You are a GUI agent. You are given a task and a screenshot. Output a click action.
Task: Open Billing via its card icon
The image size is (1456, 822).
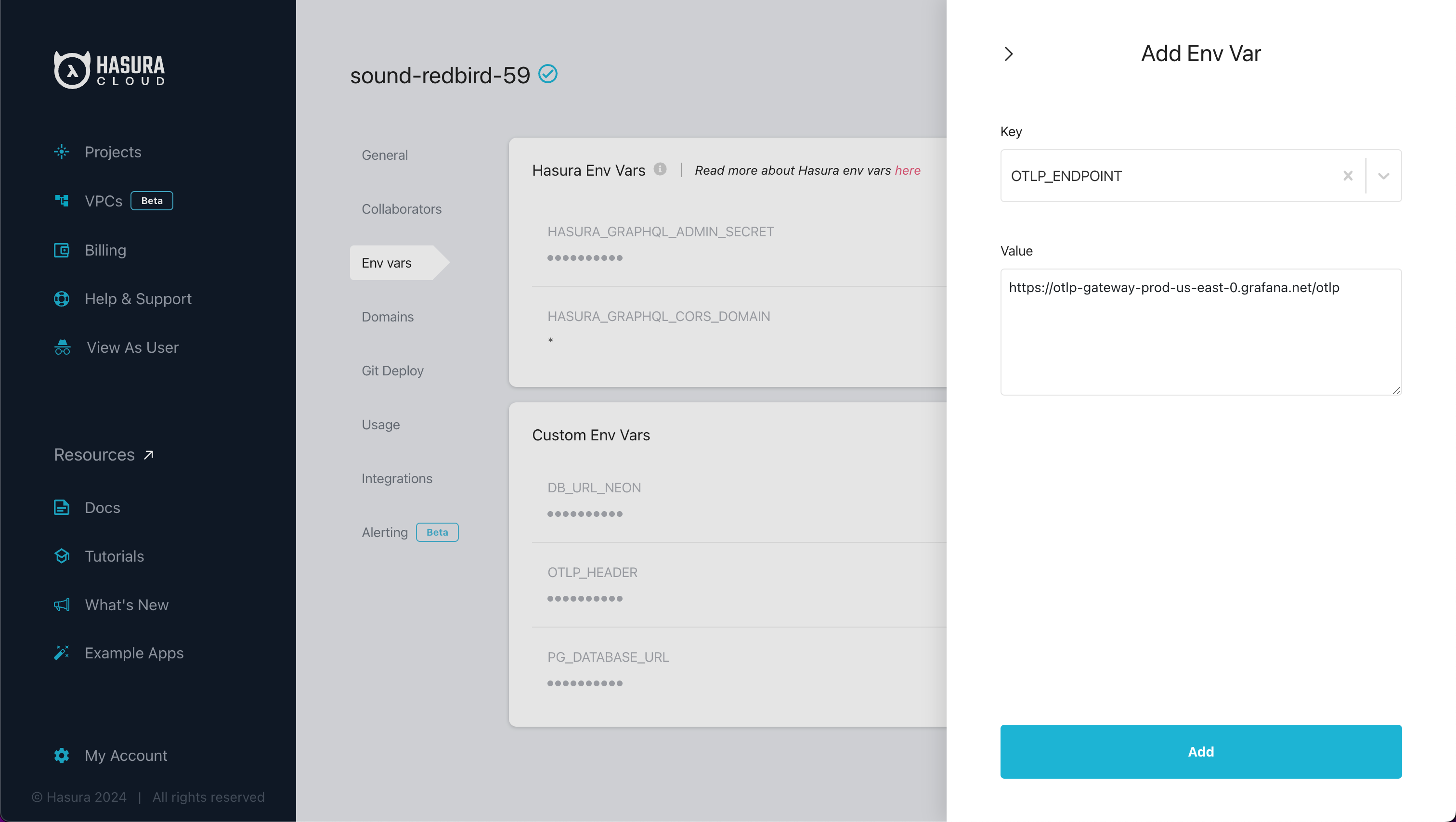(61, 250)
